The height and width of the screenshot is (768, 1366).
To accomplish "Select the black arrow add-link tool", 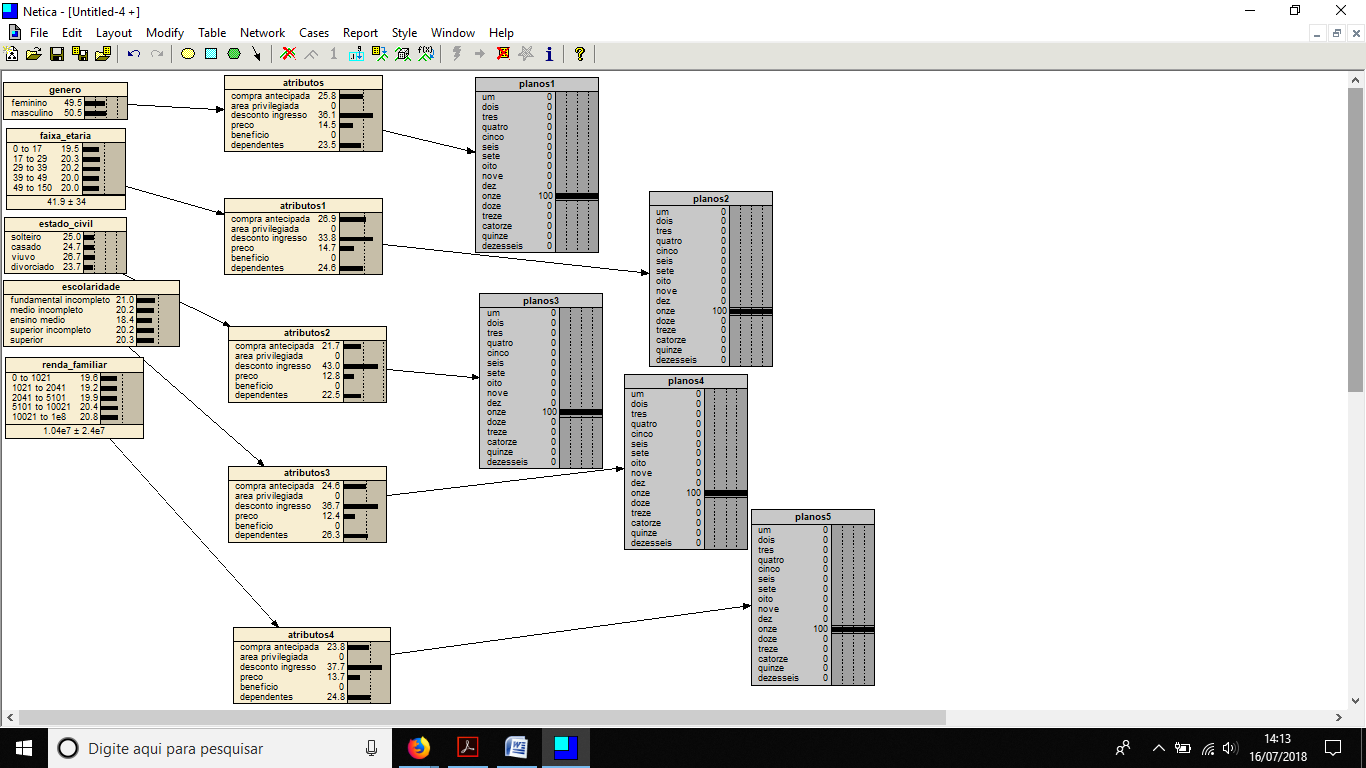I will pyautogui.click(x=257, y=54).
